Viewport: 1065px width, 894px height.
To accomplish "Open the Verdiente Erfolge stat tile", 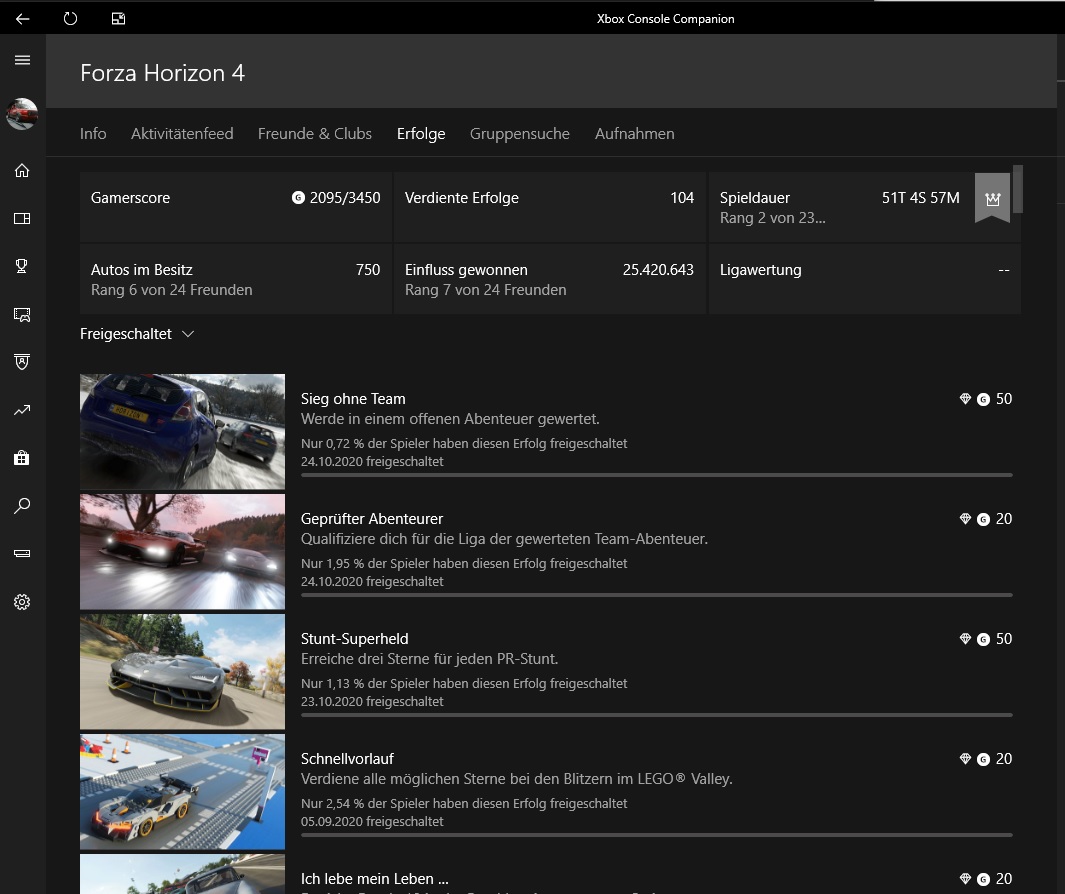I will click(x=549, y=207).
